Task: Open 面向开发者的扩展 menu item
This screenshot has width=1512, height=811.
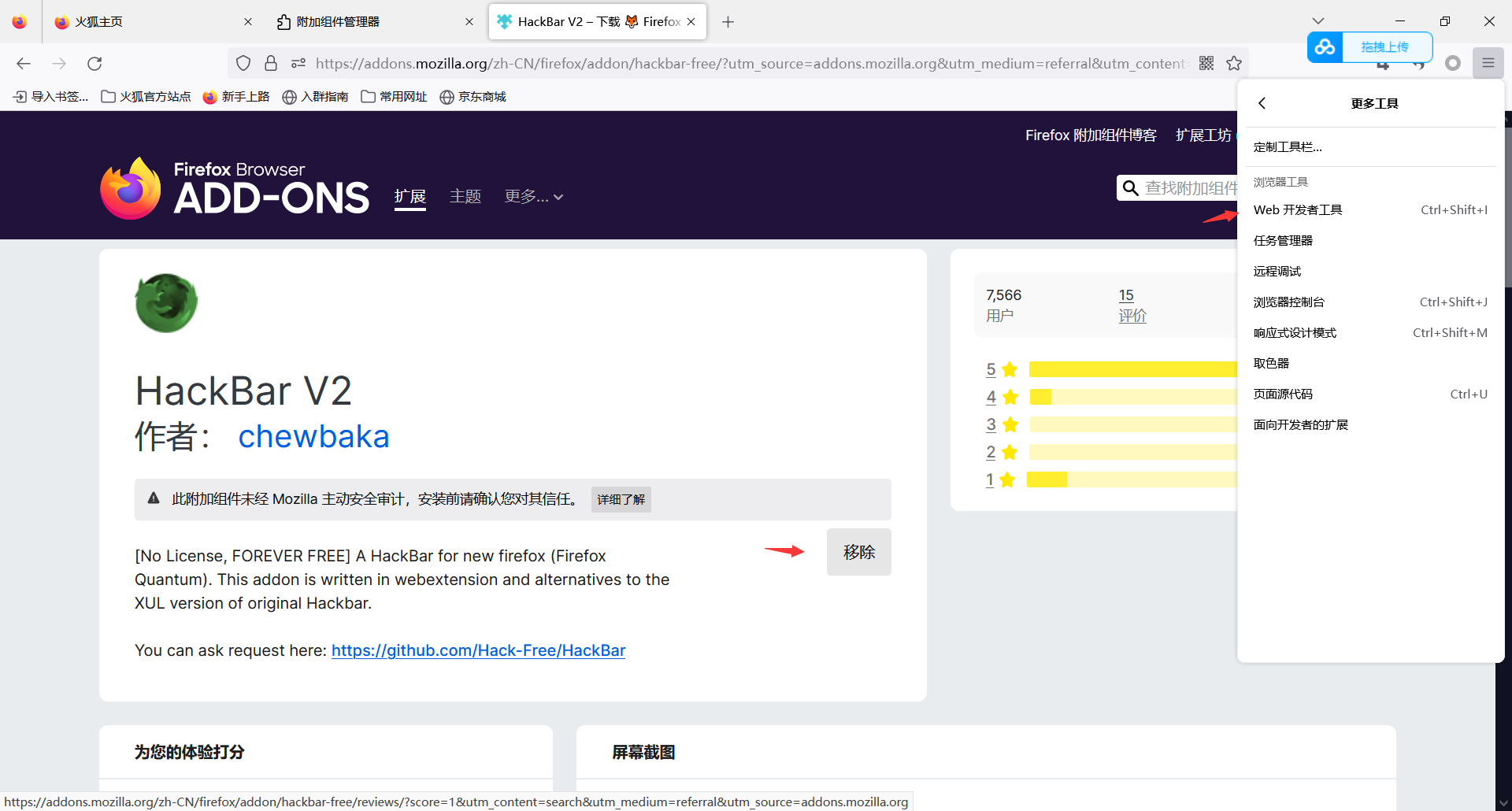Action: point(1370,425)
